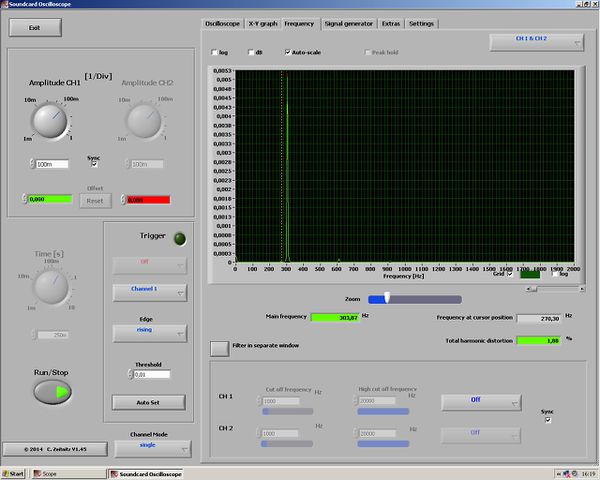Screen dimensions: 600x480
Task: Toggle the dB checkbox
Action: (249, 51)
